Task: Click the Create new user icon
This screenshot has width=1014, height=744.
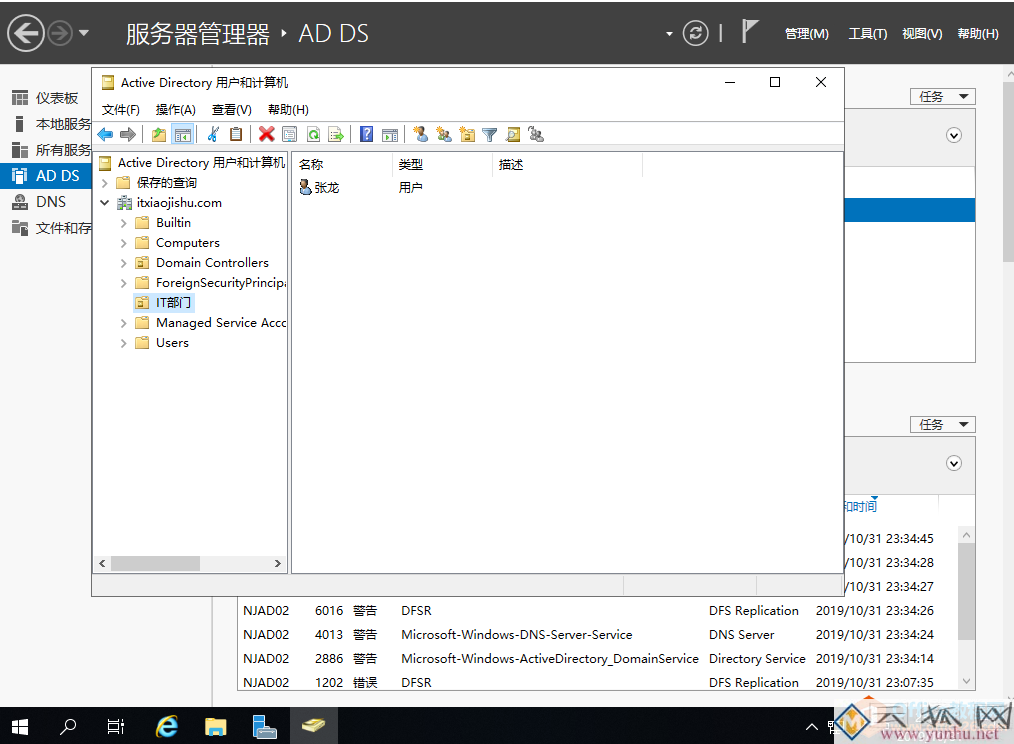Action: pyautogui.click(x=420, y=135)
